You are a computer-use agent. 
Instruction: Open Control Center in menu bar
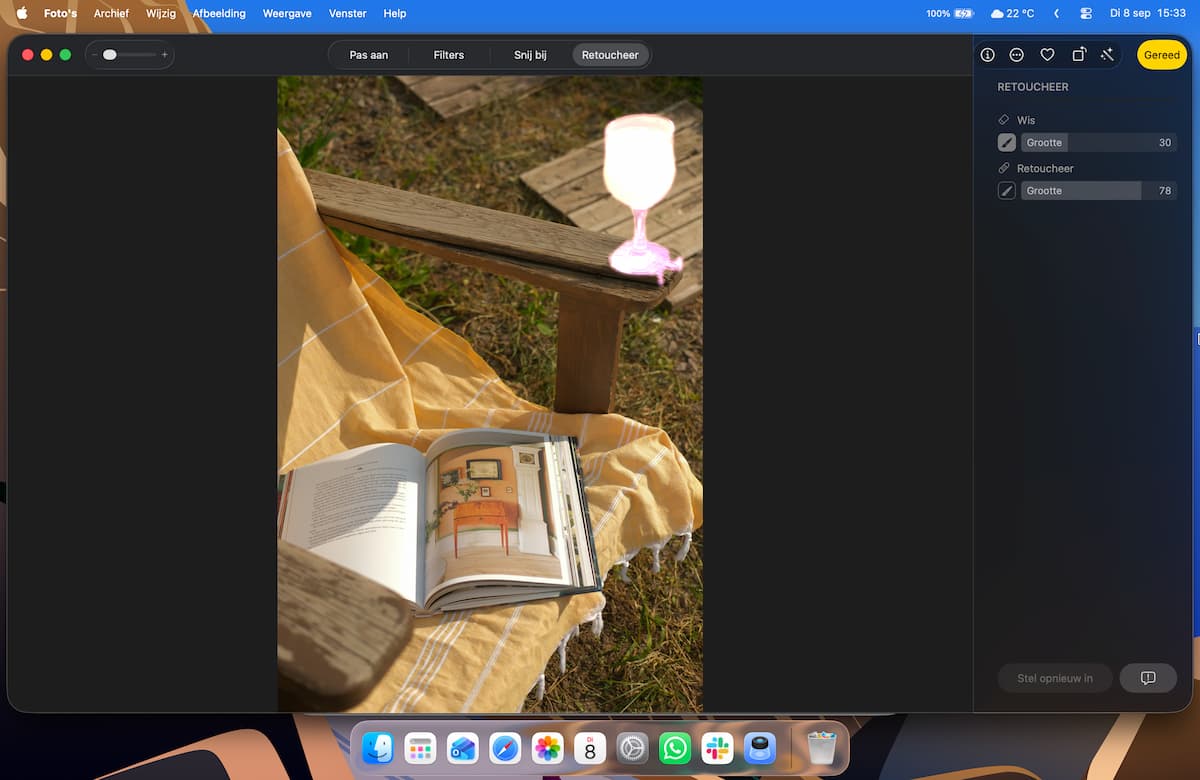(1086, 14)
